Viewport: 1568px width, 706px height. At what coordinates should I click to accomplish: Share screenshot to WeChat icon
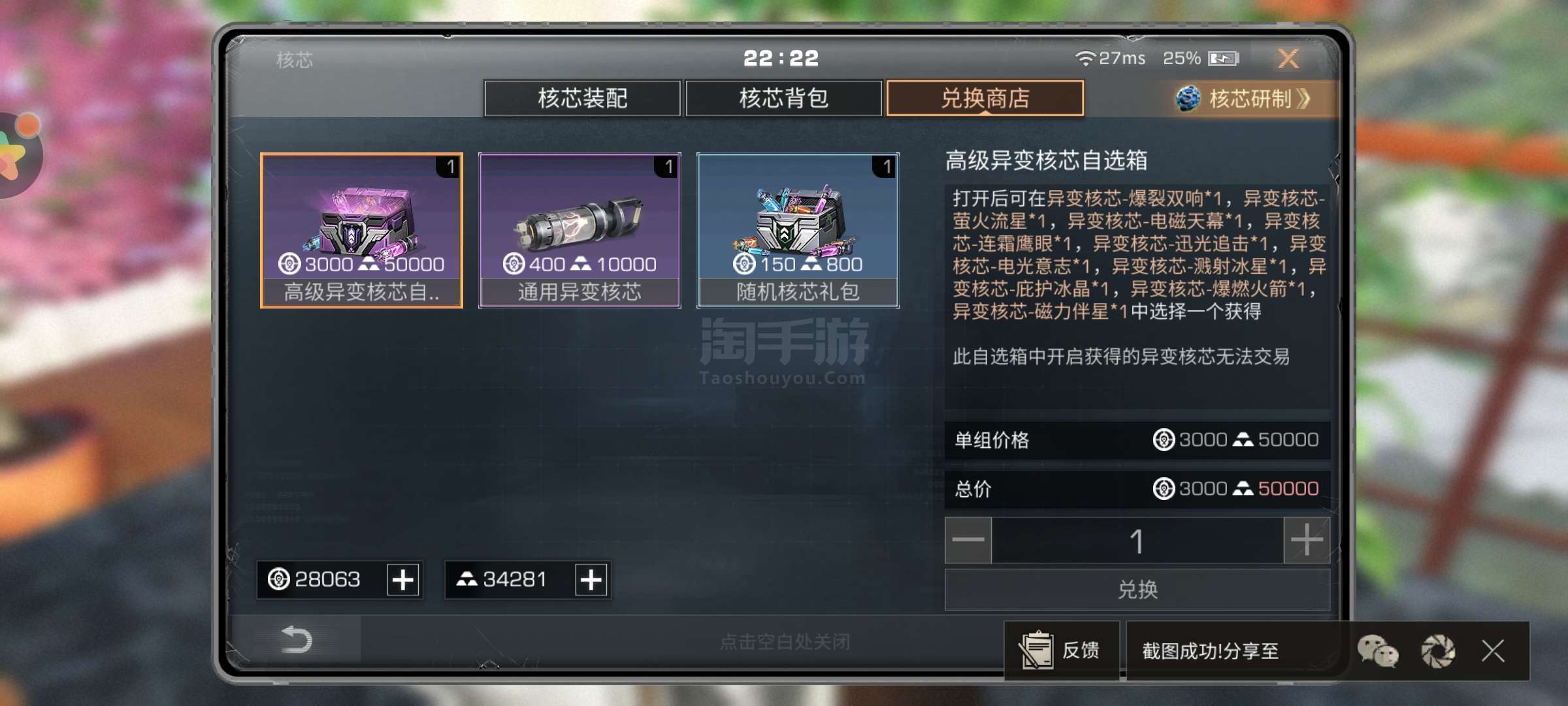coord(1377,651)
